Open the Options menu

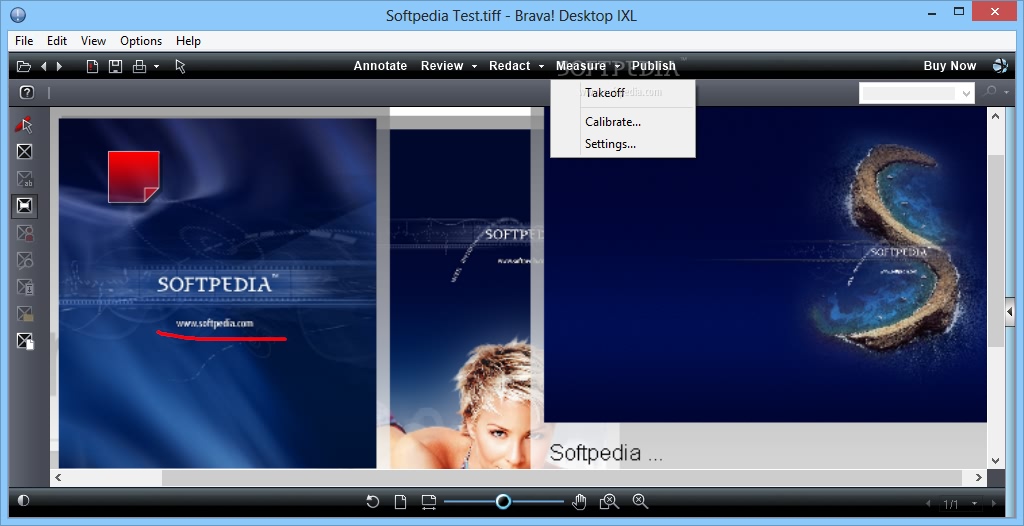[x=141, y=41]
